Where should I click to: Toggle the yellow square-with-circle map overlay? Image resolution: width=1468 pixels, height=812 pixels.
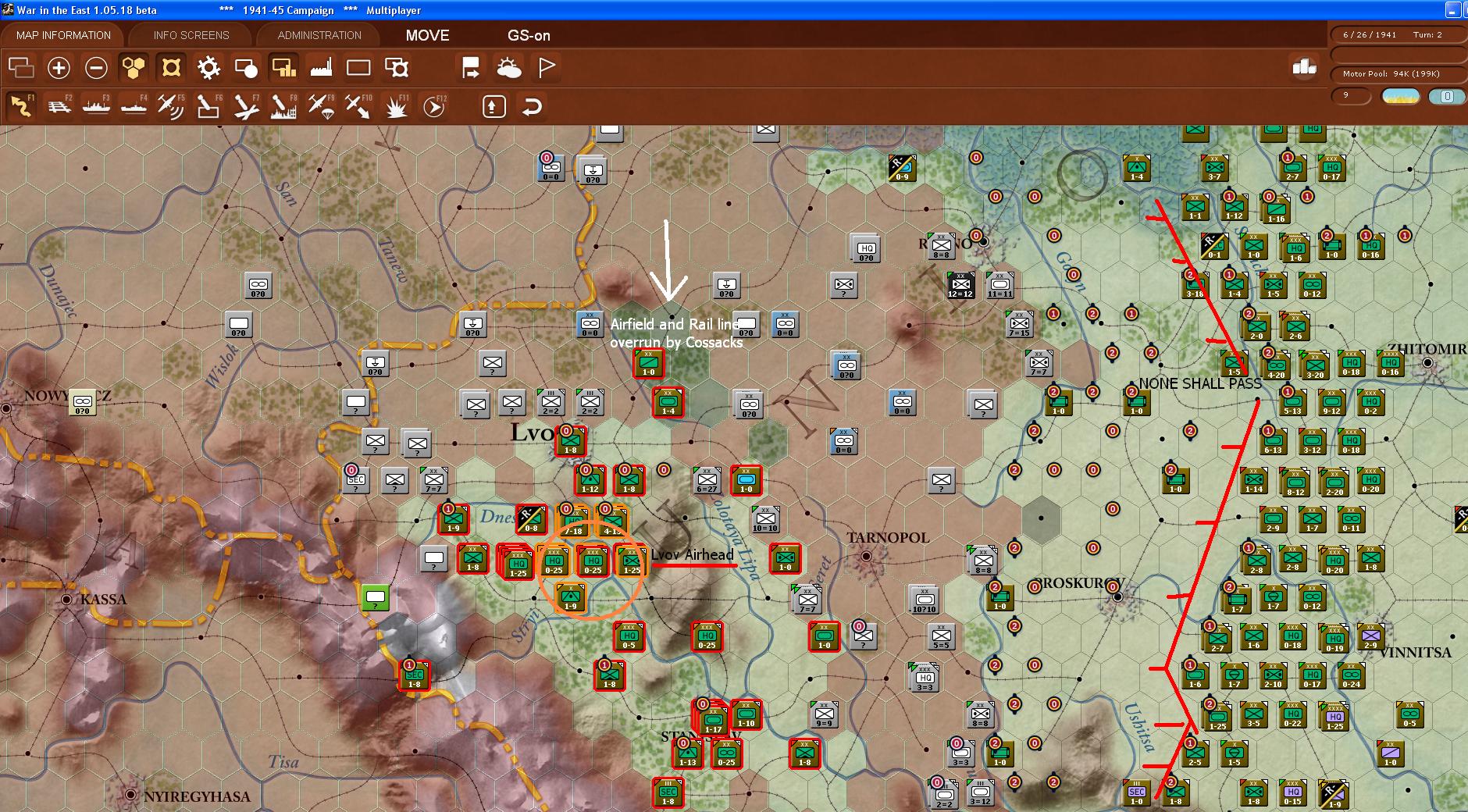coord(171,68)
